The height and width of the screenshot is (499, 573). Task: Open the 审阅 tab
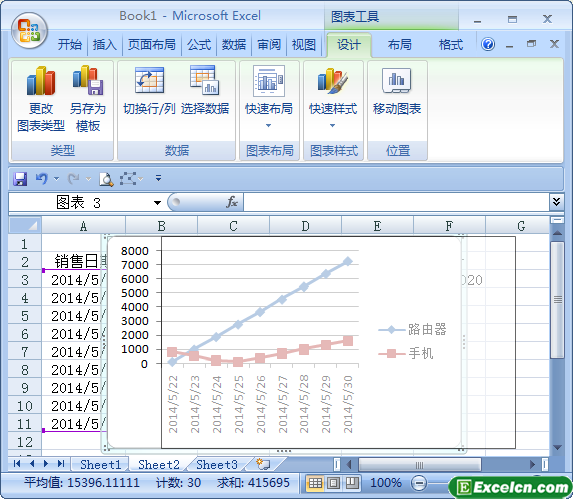[x=269, y=45]
